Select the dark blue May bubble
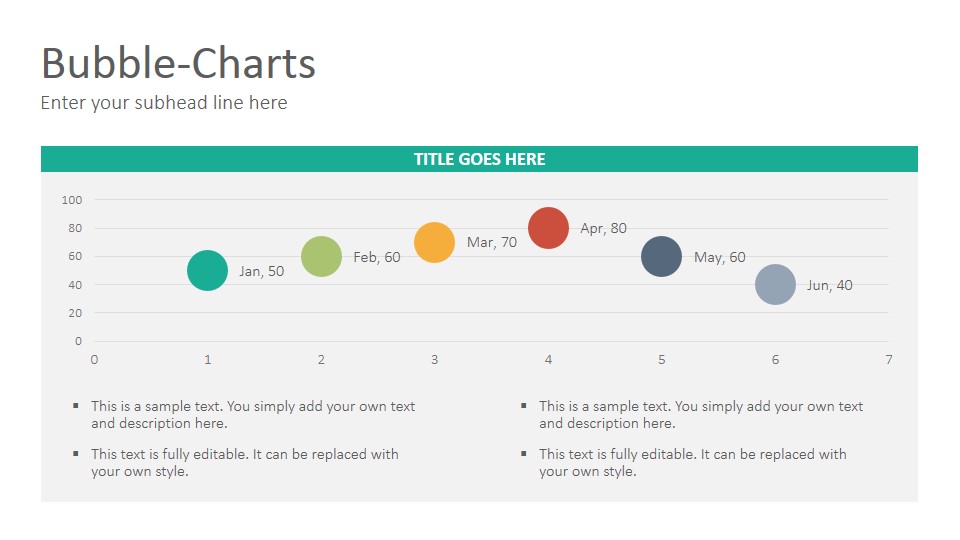This screenshot has height=540, width=960. [662, 257]
